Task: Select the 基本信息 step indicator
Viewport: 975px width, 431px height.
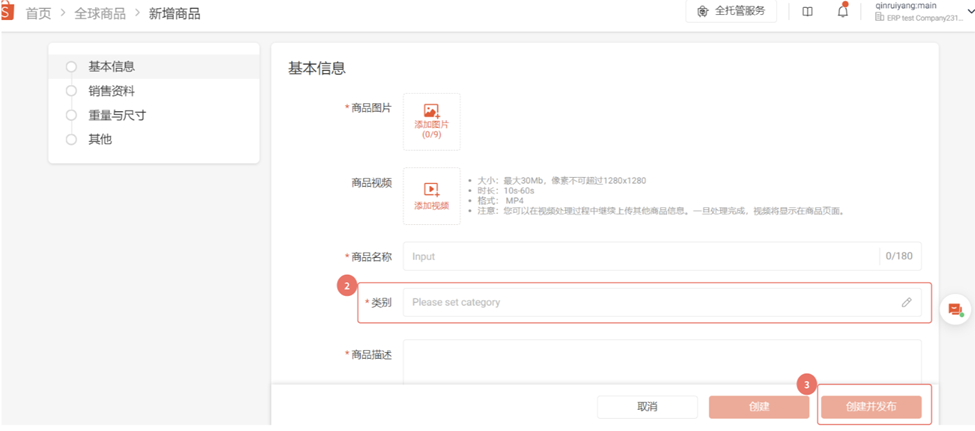Action: click(x=71, y=67)
